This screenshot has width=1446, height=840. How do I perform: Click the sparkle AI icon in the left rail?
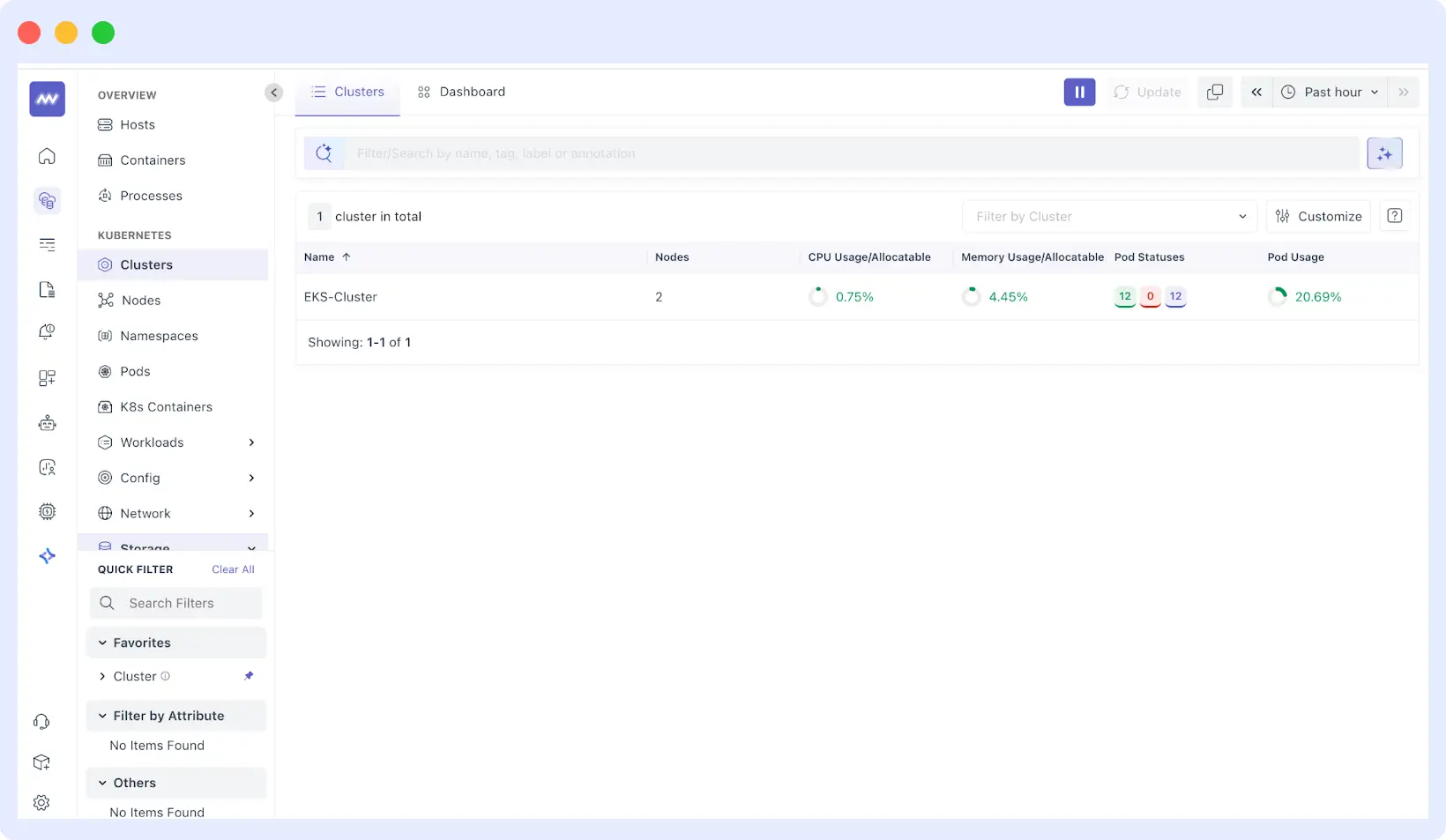(47, 556)
